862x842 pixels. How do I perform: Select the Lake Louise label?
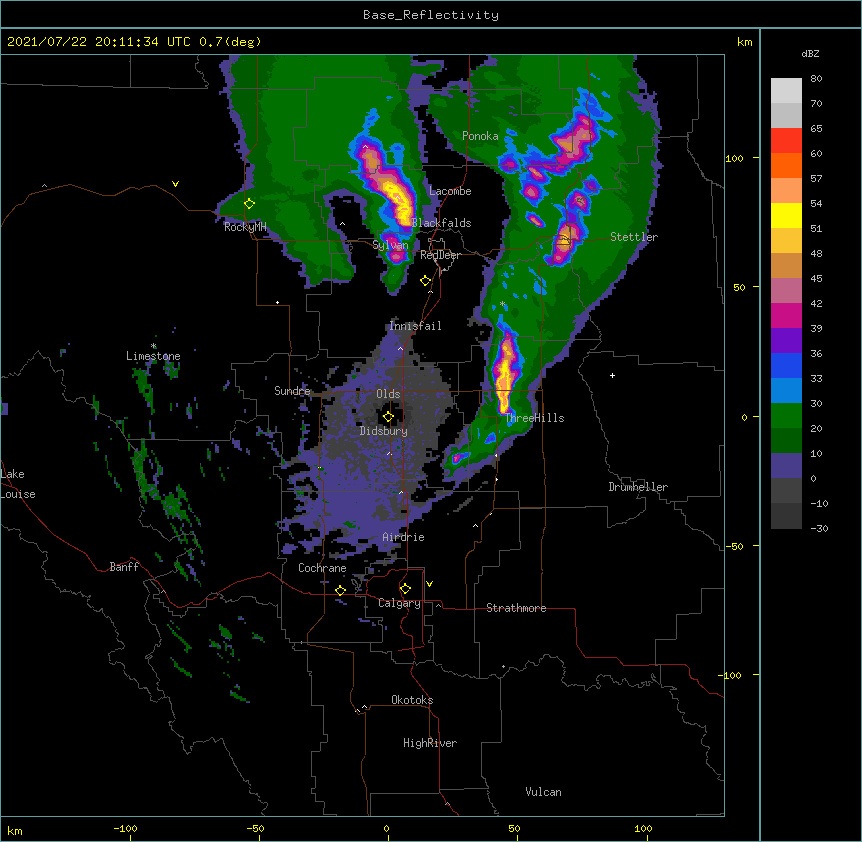pyautogui.click(x=18, y=484)
